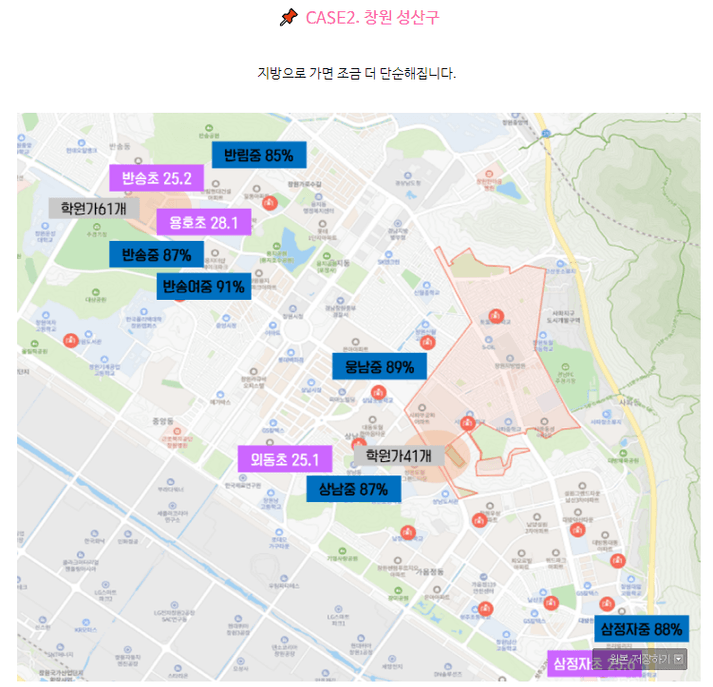The height and width of the screenshot is (687, 713).
Task: Click the 중앙동 district name on the map
Action: pyautogui.click(x=163, y=421)
